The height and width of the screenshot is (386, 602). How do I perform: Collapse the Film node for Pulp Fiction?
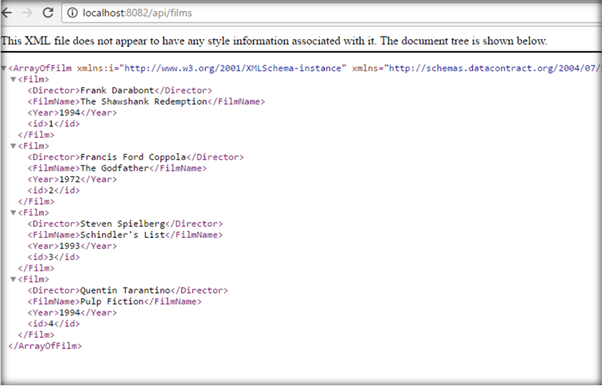pos(13,279)
